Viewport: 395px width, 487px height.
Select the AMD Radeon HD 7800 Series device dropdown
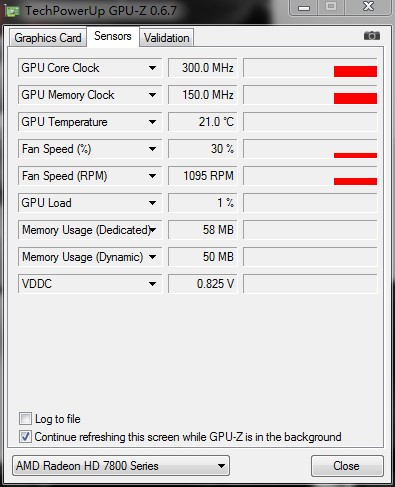pos(121,465)
